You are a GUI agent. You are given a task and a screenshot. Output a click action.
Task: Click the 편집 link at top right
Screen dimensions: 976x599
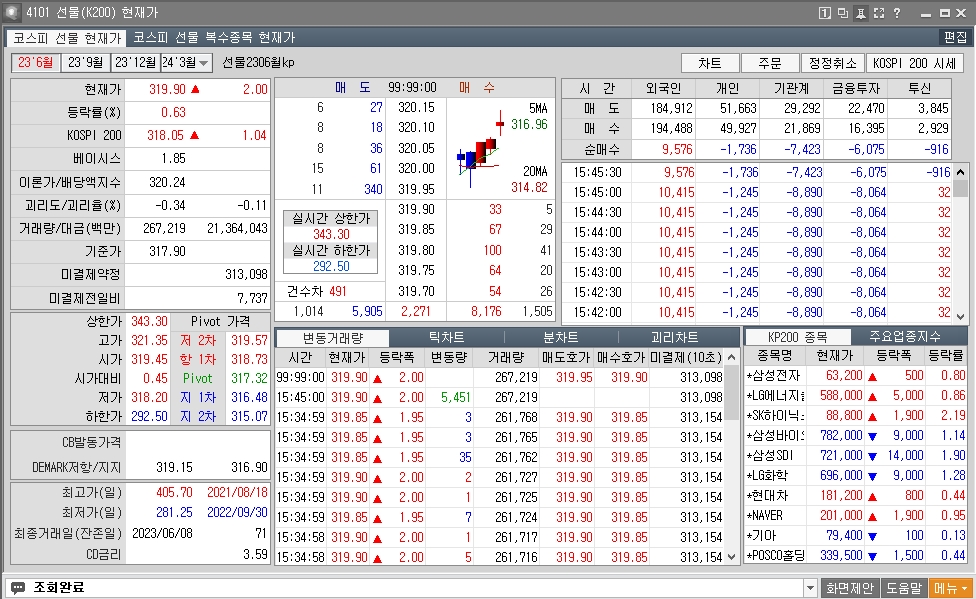(x=955, y=36)
